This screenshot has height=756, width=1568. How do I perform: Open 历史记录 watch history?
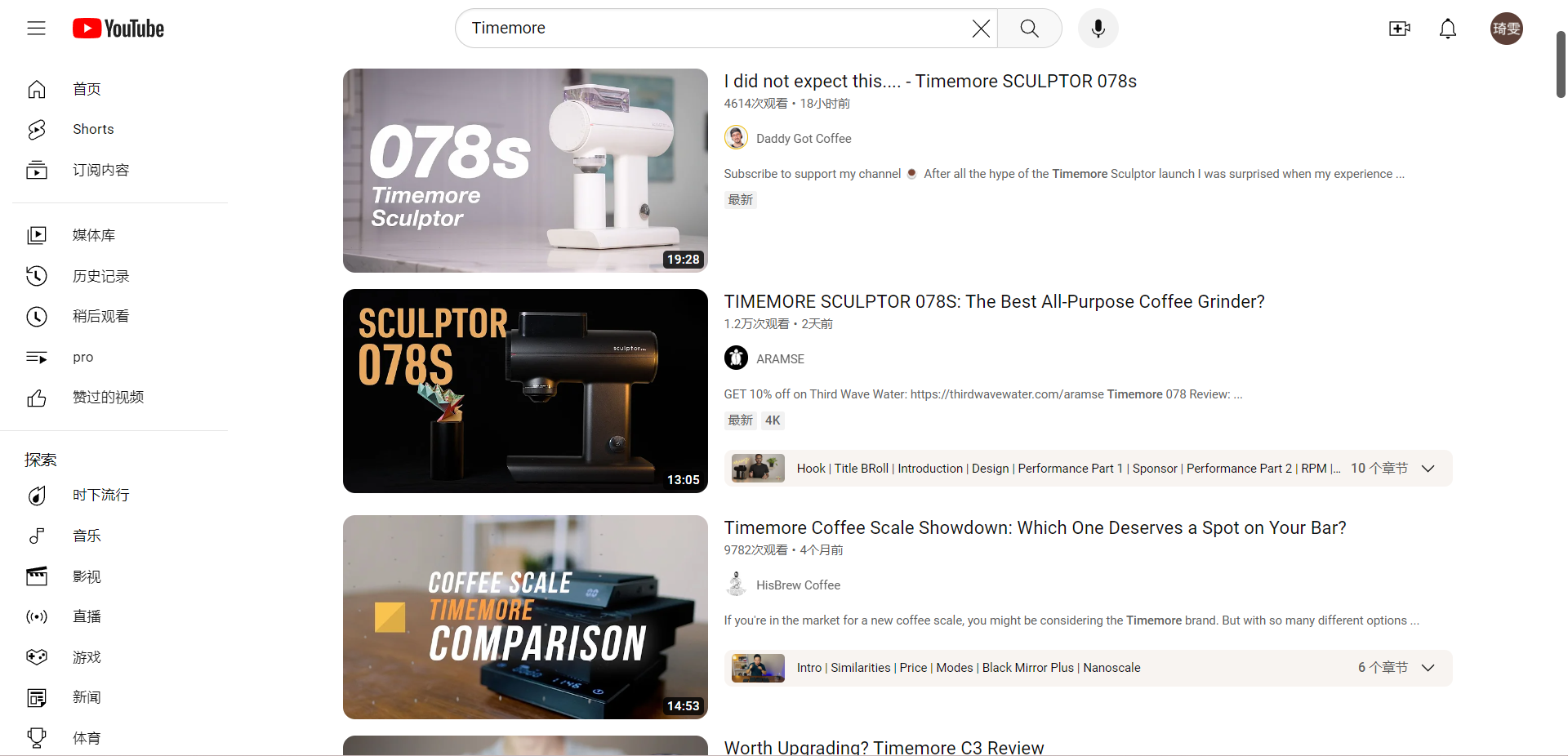(100, 276)
